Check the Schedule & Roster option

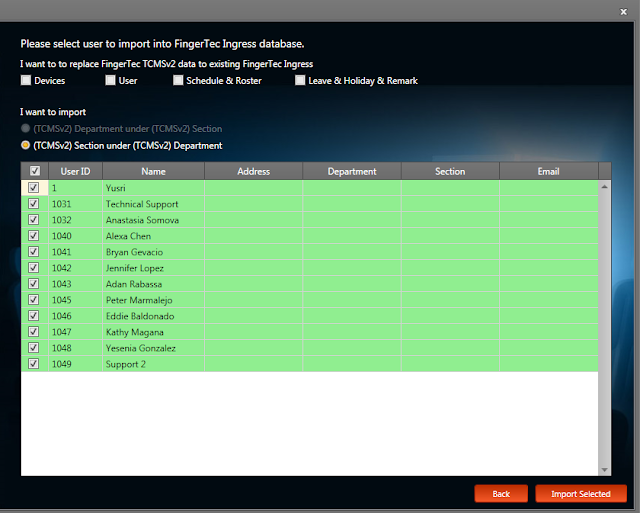178,80
